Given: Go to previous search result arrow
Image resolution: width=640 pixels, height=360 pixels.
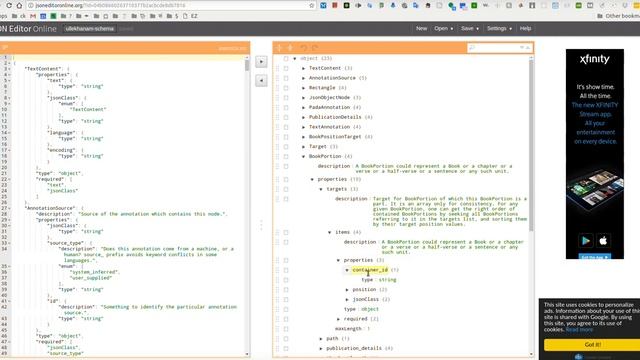Looking at the screenshot, I should [528, 48].
